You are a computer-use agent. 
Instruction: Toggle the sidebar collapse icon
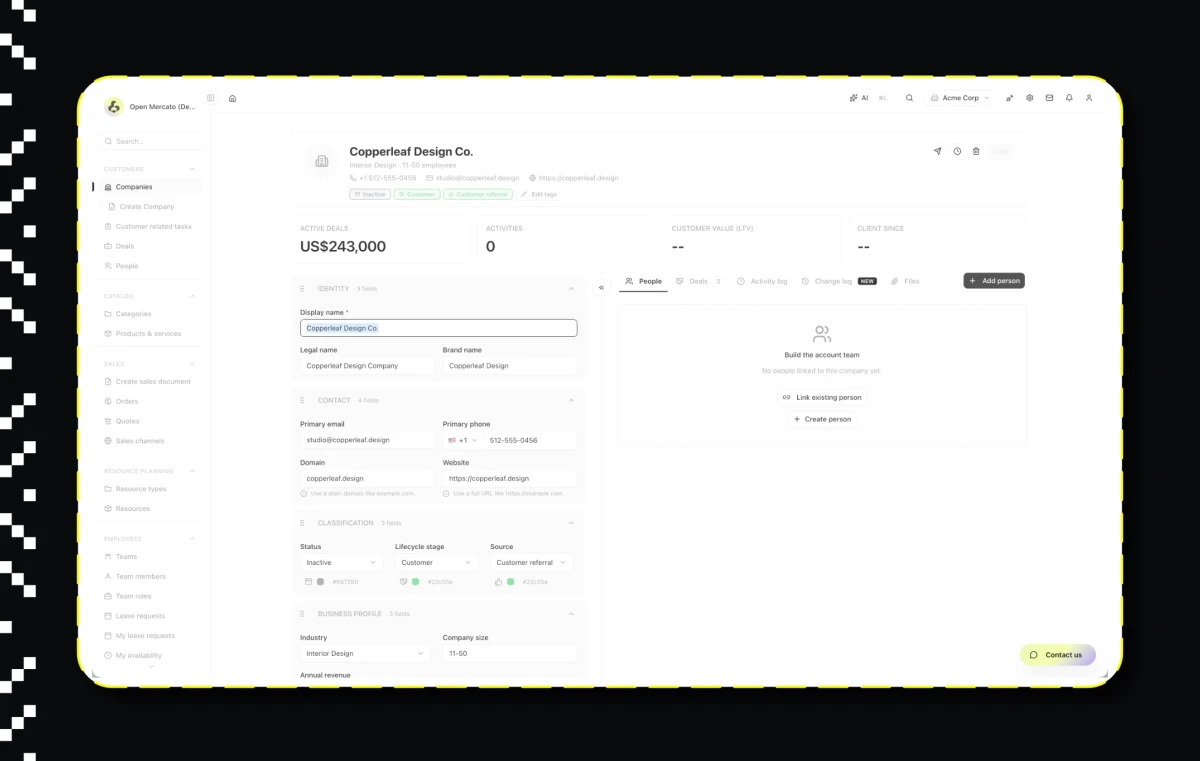(211, 98)
